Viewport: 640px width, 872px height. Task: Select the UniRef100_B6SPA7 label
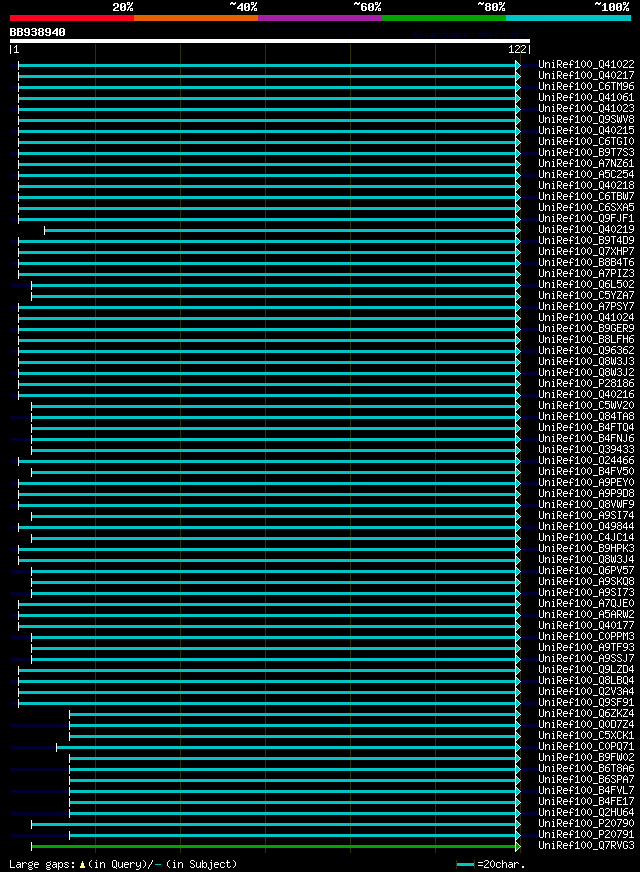pos(586,780)
